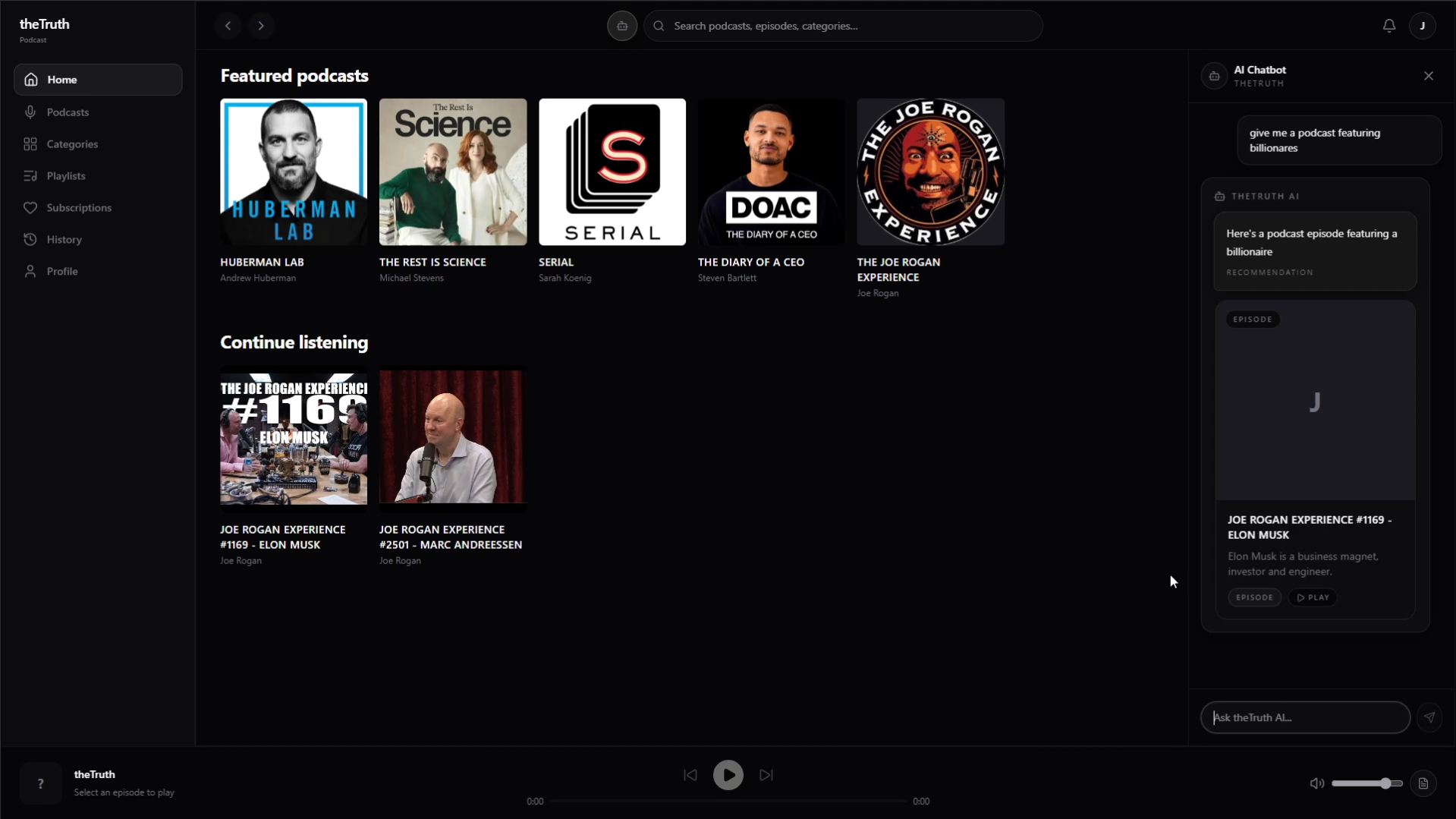The image size is (1456, 819).
Task: Click the Episode tag button beside Play
Action: tap(1254, 597)
